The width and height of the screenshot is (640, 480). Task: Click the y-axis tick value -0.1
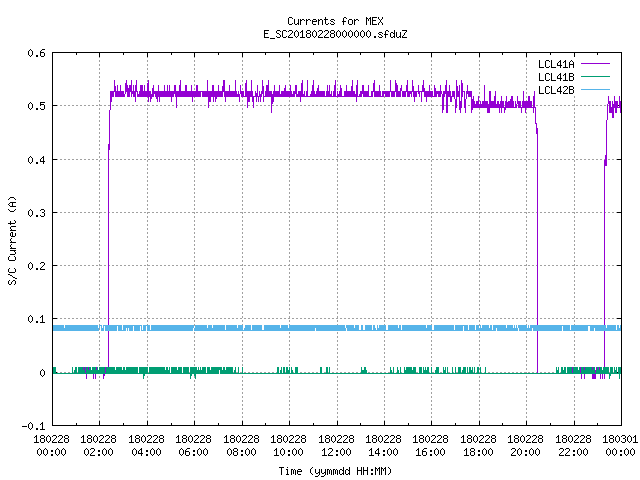(33, 426)
